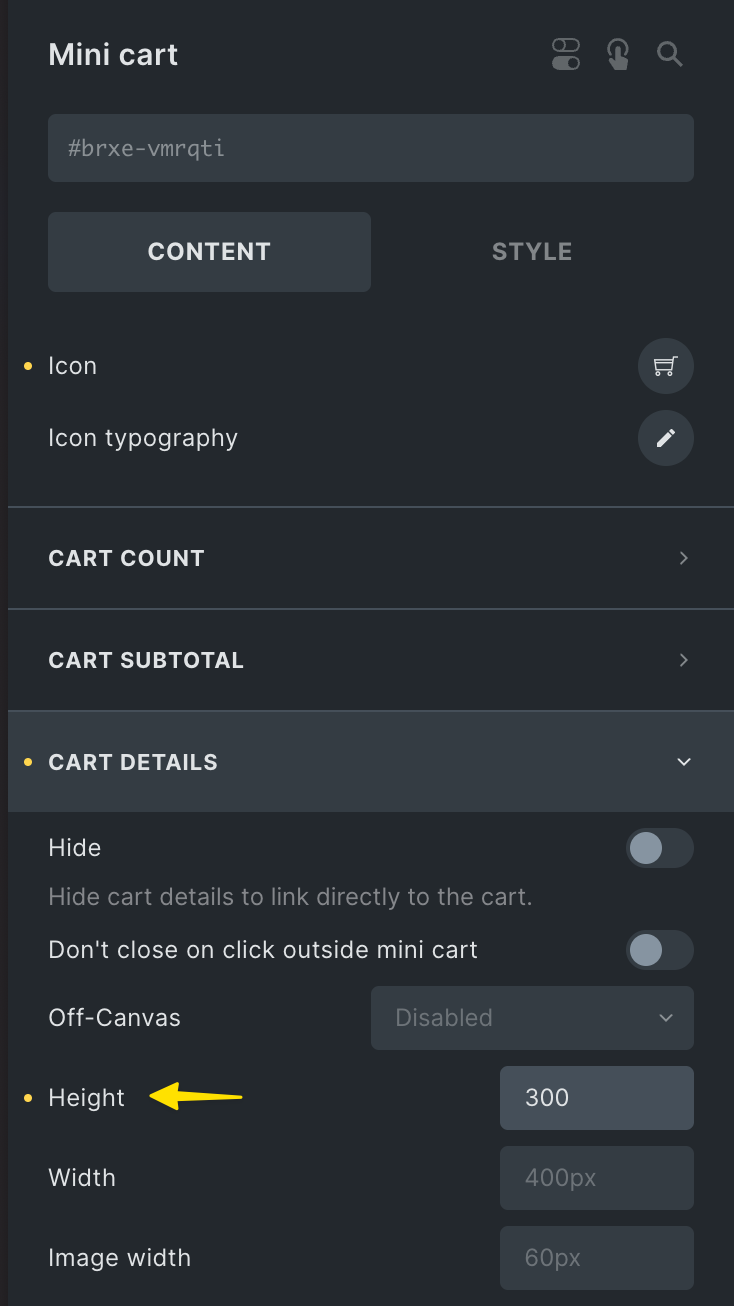
Task: Click the yellow dot next to Icon
Action: pos(28,366)
